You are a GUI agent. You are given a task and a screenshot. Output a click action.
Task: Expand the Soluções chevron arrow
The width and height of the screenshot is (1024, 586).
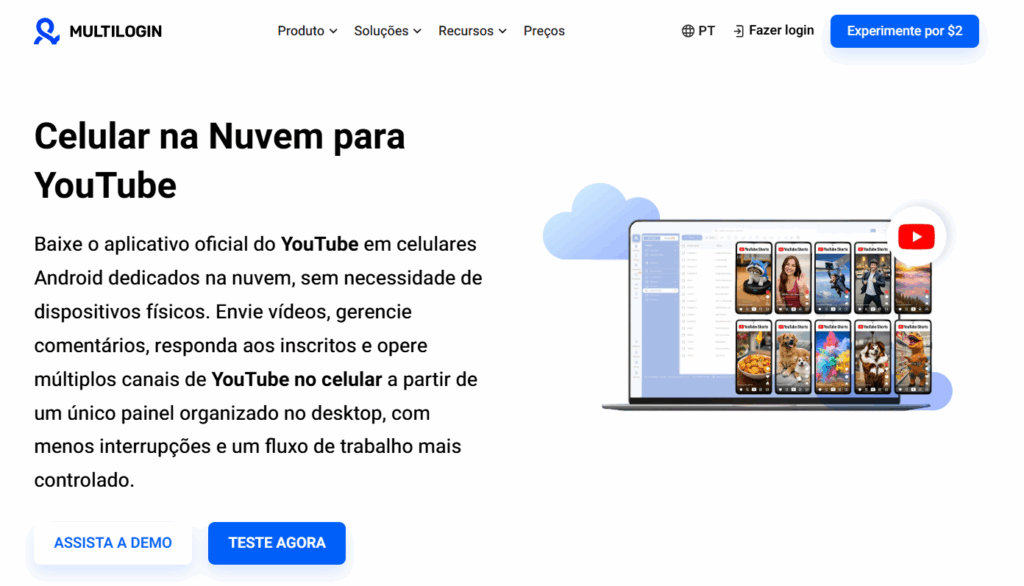(x=417, y=31)
